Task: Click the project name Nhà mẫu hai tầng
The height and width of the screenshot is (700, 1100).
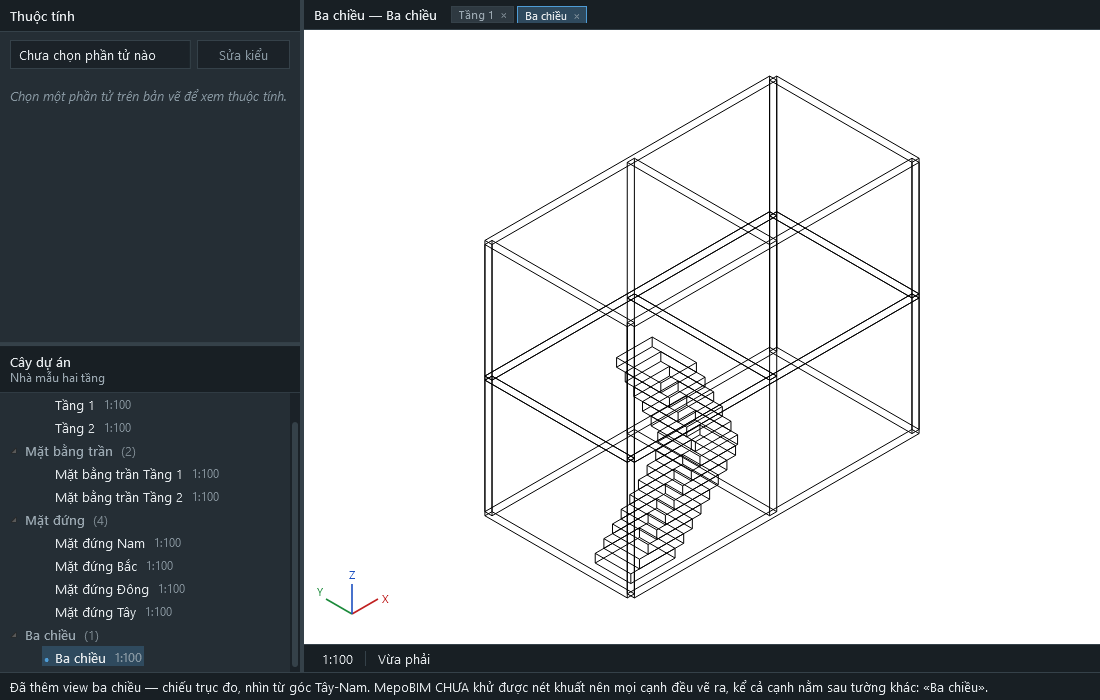Action: point(58,378)
